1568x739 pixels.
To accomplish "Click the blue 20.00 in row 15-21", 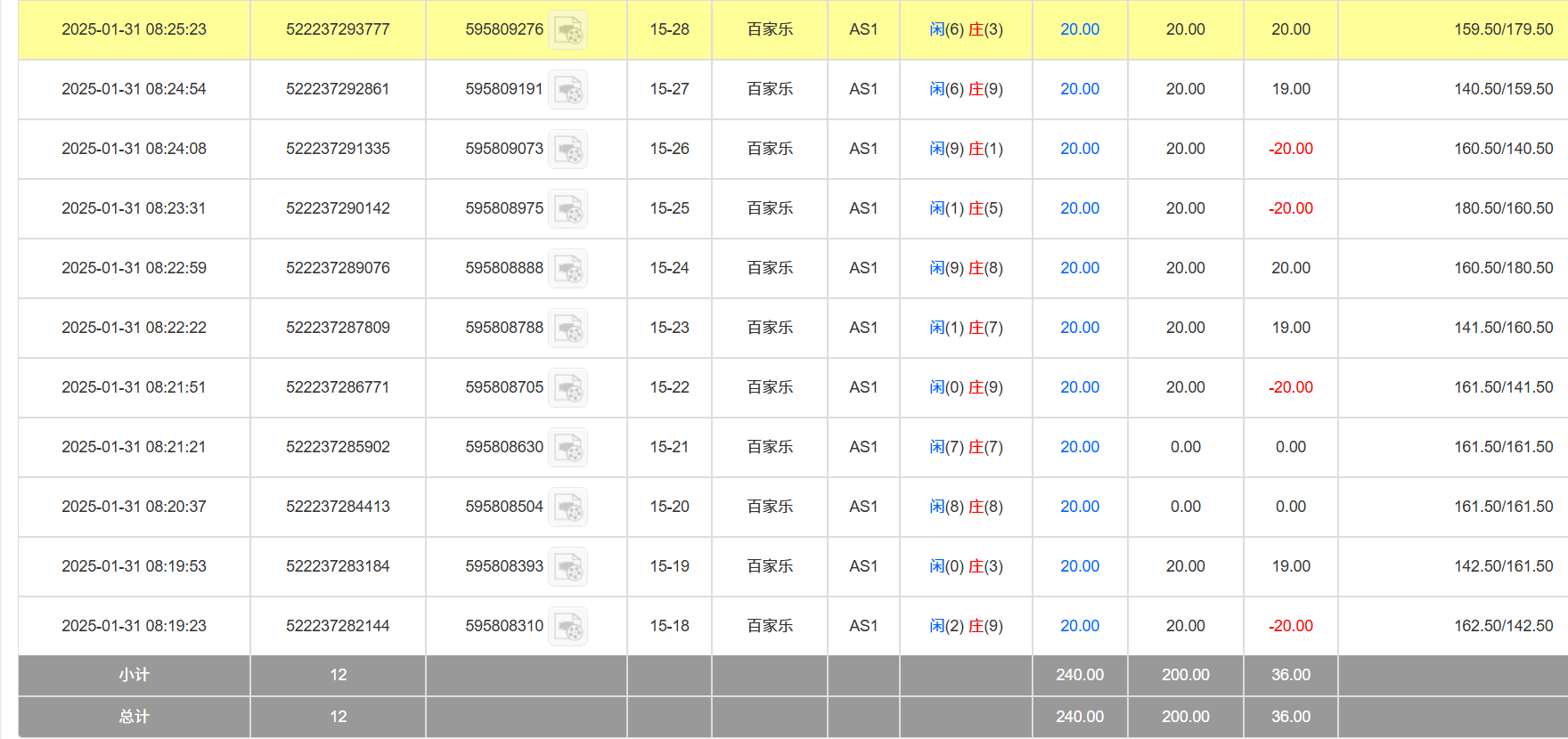I will 1079,447.
